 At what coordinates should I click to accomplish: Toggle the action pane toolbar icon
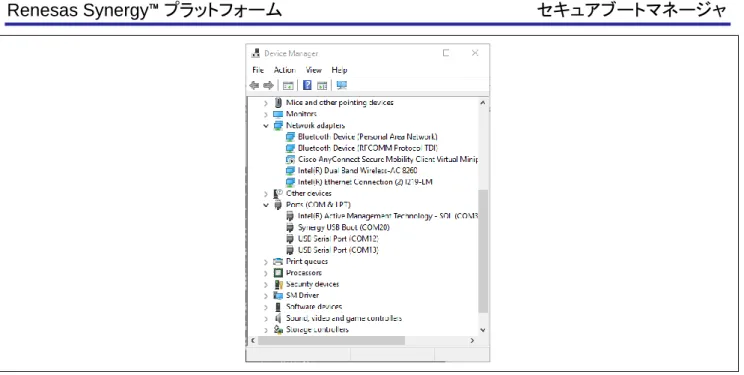click(322, 85)
